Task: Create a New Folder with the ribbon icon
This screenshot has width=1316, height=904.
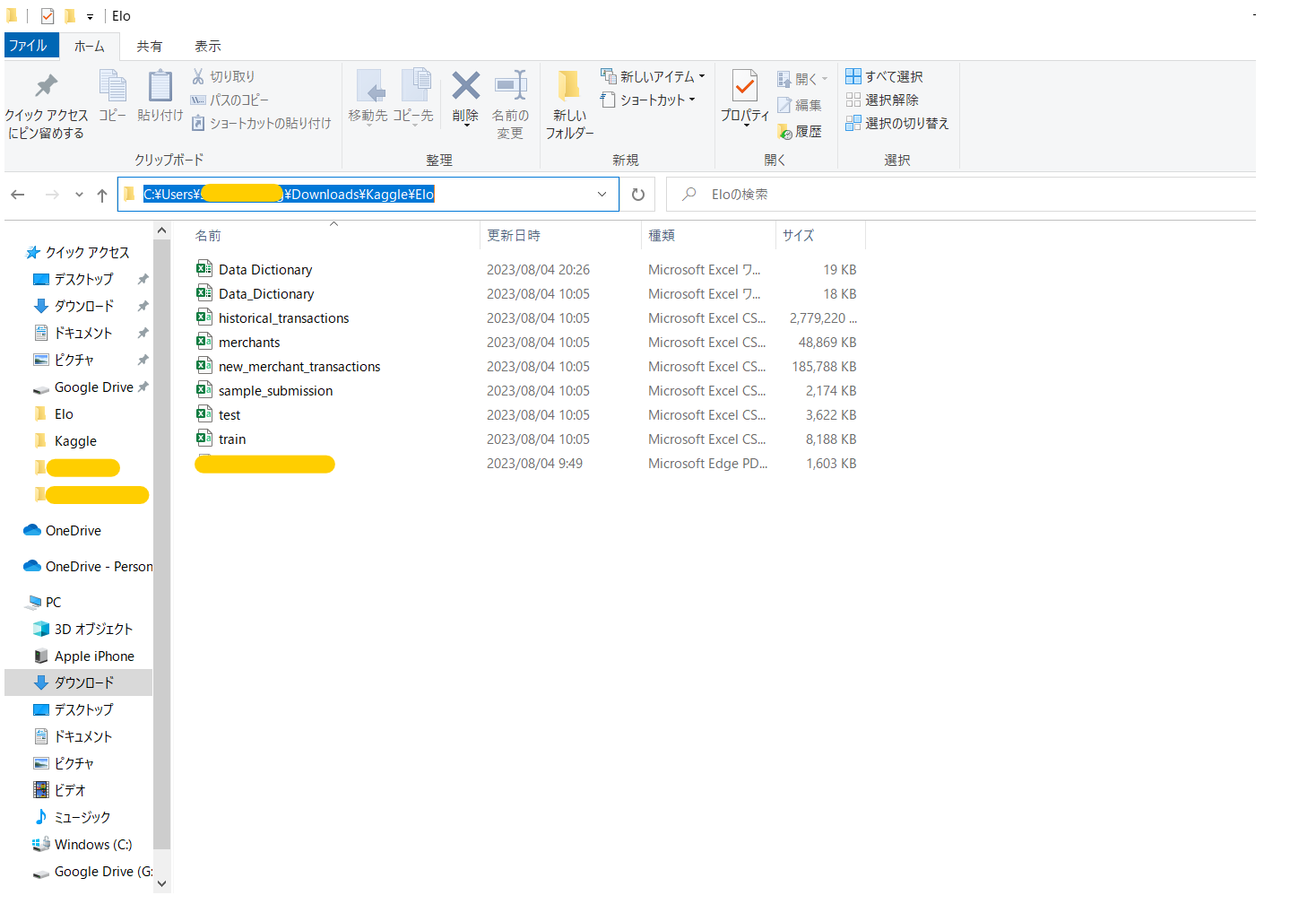Action: click(x=569, y=86)
